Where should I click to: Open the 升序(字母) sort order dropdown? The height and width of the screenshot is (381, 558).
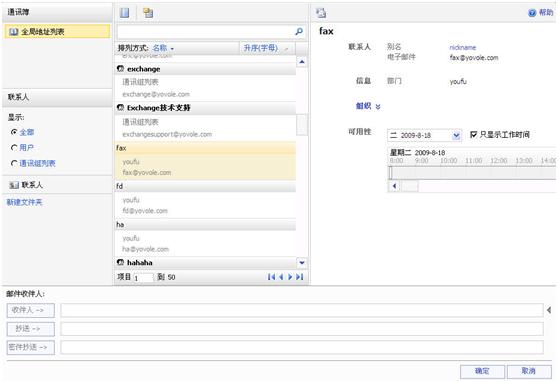point(266,48)
